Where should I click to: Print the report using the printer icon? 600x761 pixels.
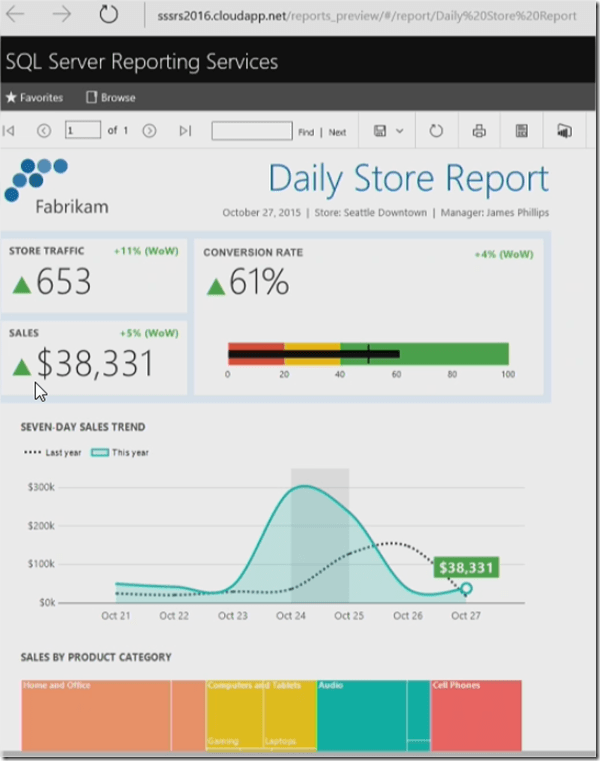click(479, 131)
